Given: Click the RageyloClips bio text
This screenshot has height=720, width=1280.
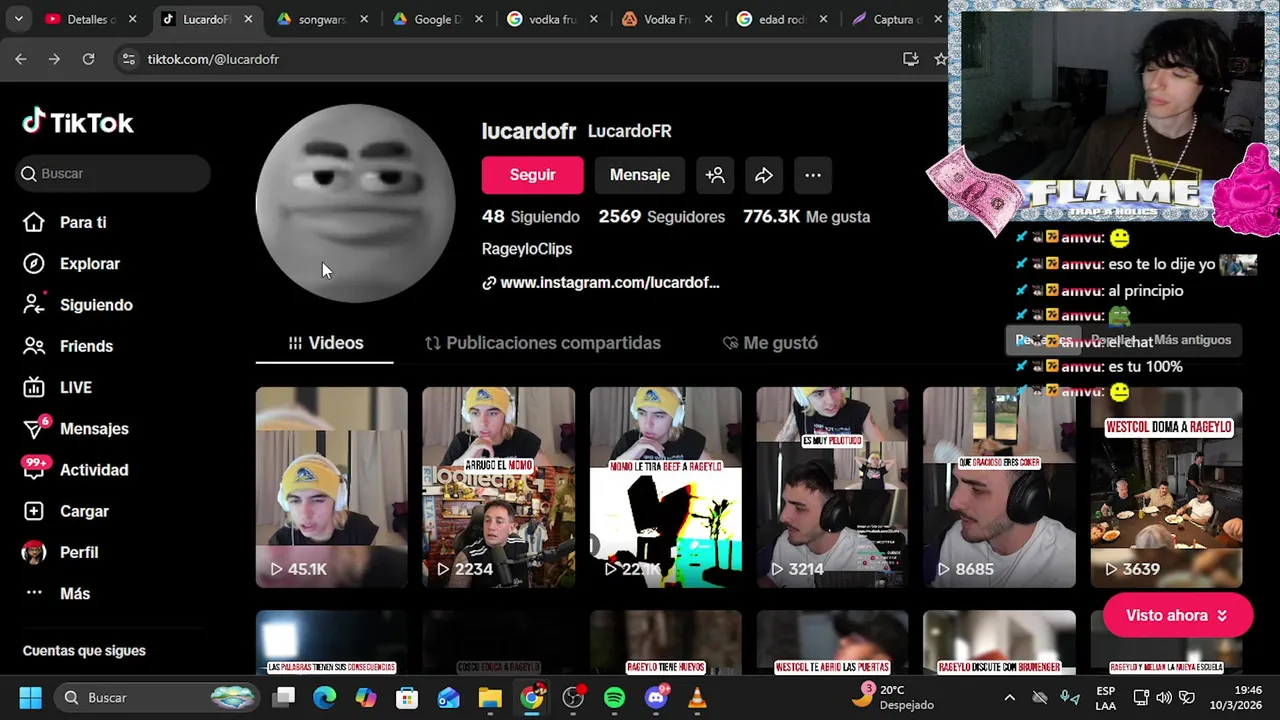Looking at the screenshot, I should [527, 249].
